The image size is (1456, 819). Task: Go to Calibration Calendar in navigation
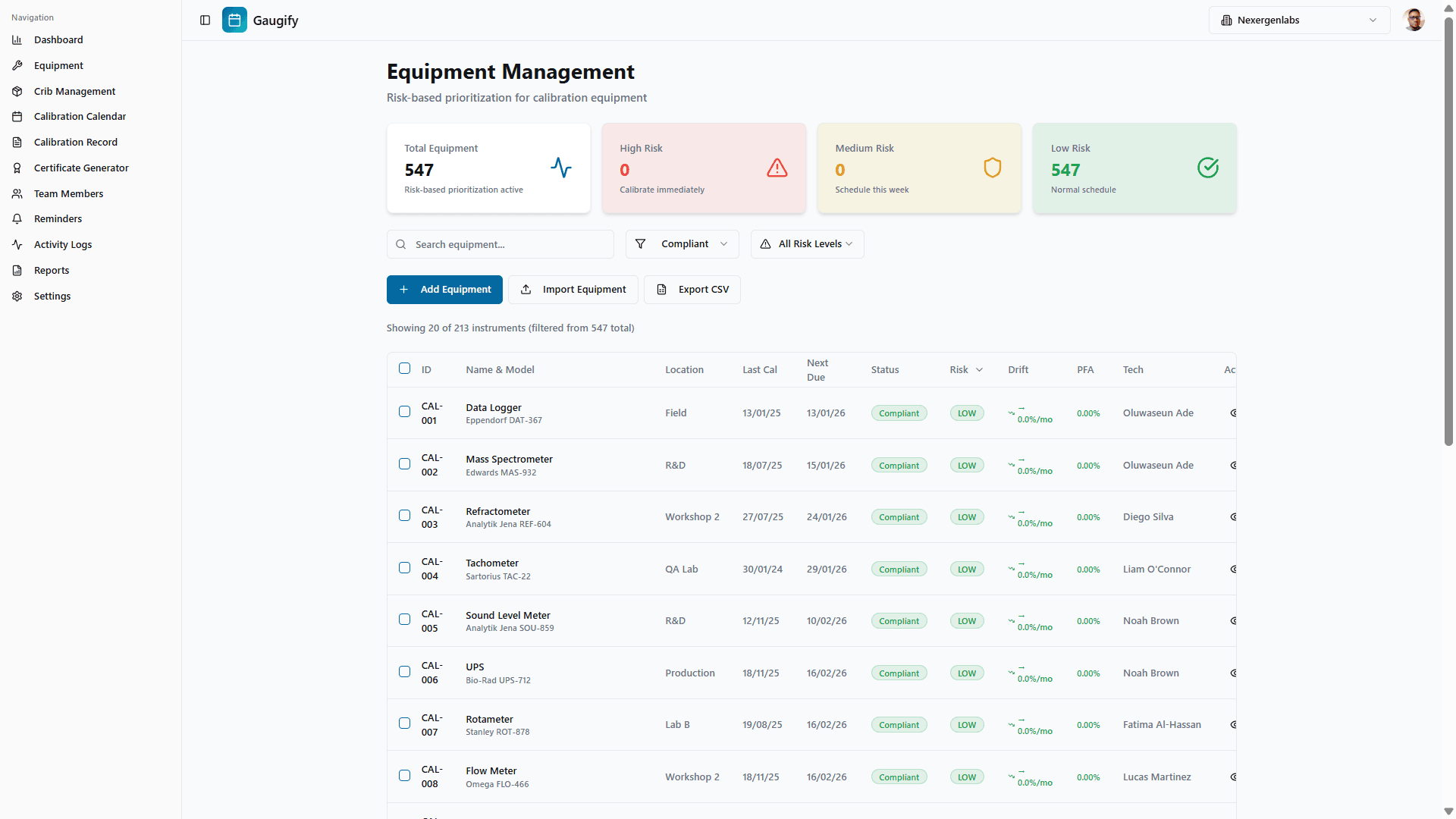coord(80,117)
